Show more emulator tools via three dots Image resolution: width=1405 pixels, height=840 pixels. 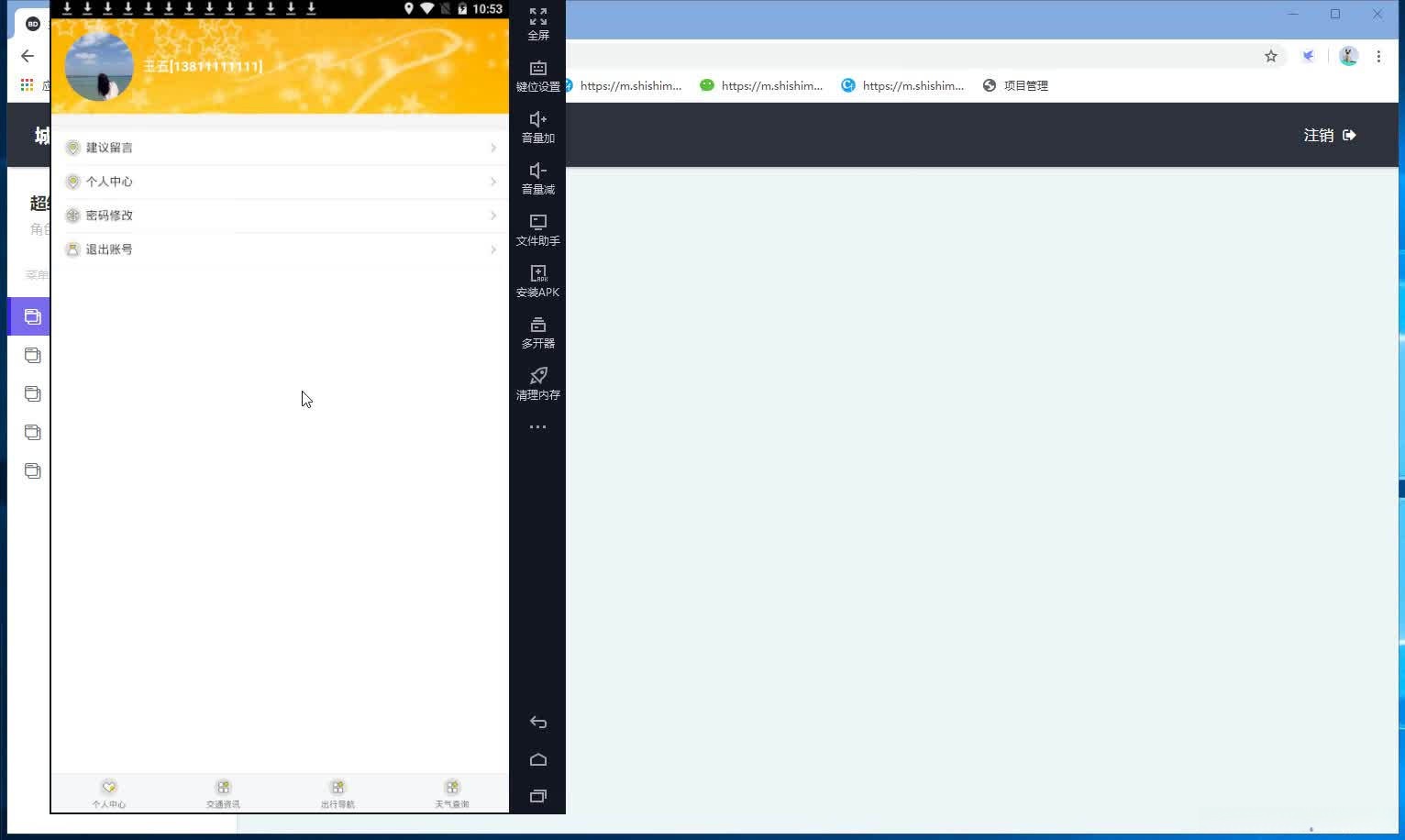(x=538, y=427)
